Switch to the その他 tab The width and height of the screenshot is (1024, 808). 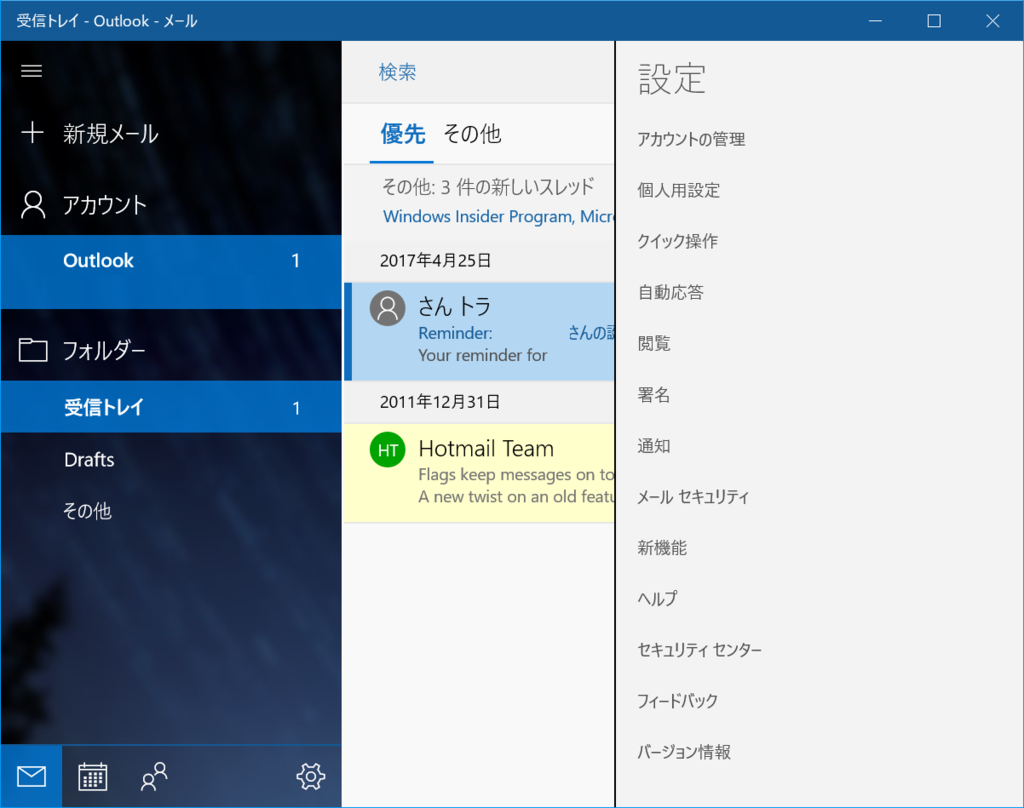click(x=472, y=135)
